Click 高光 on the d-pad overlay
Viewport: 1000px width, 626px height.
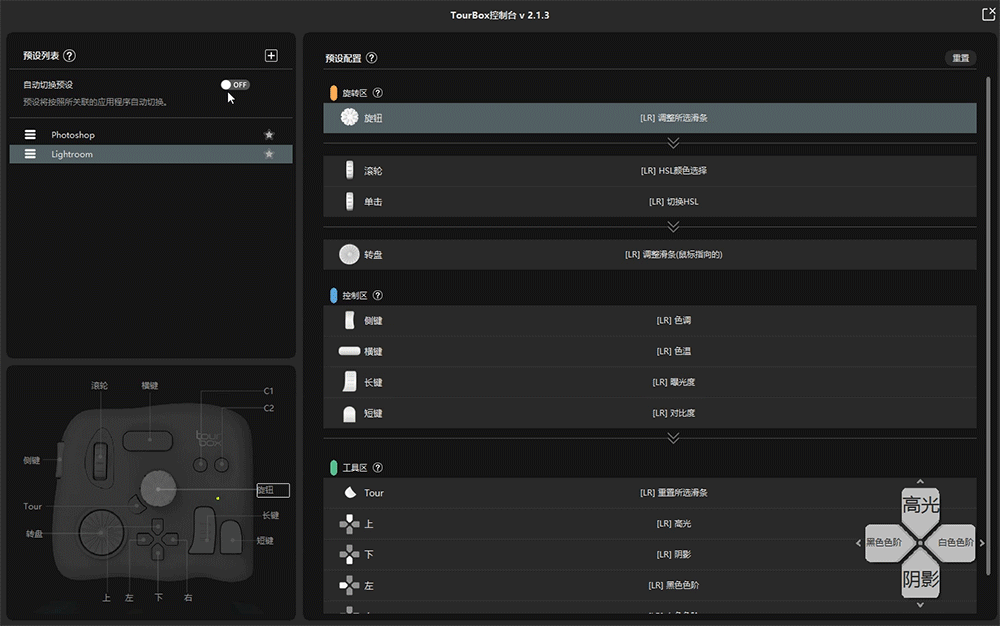(x=920, y=506)
